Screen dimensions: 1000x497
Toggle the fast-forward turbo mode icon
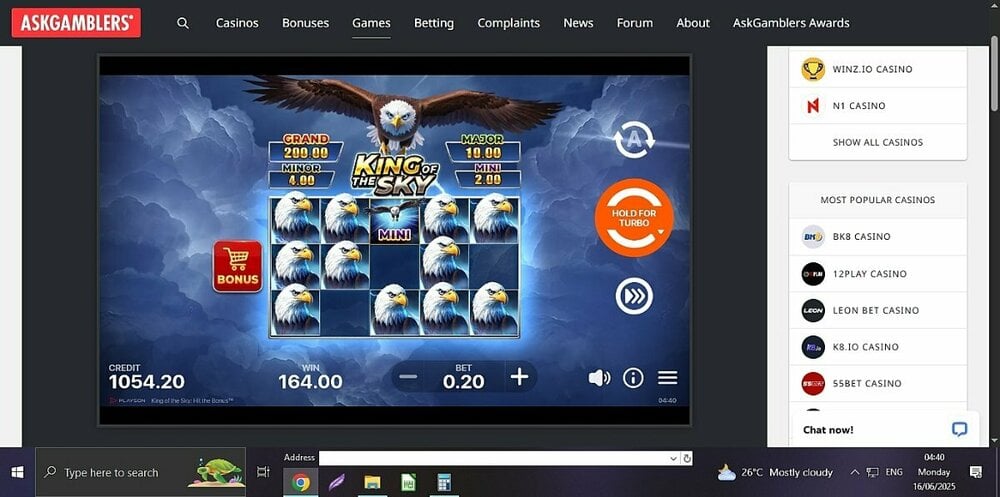[x=634, y=296]
